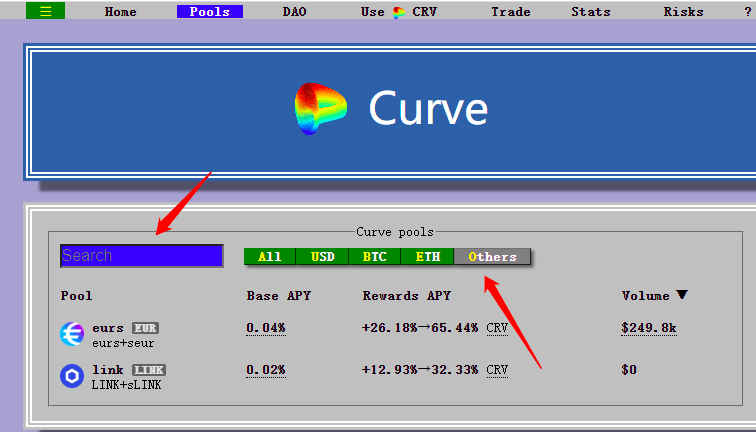This screenshot has height=432, width=756.
Task: Open the DAO menu item
Action: [x=295, y=12]
